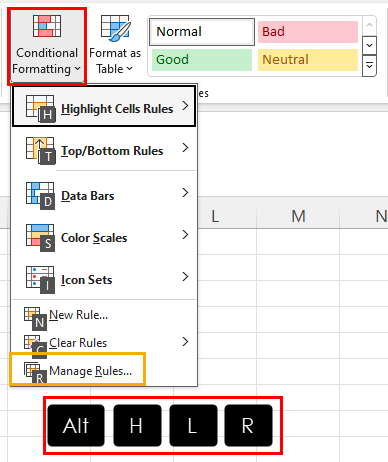Apply the Bad cell style
The image size is (388, 462).
click(x=308, y=32)
